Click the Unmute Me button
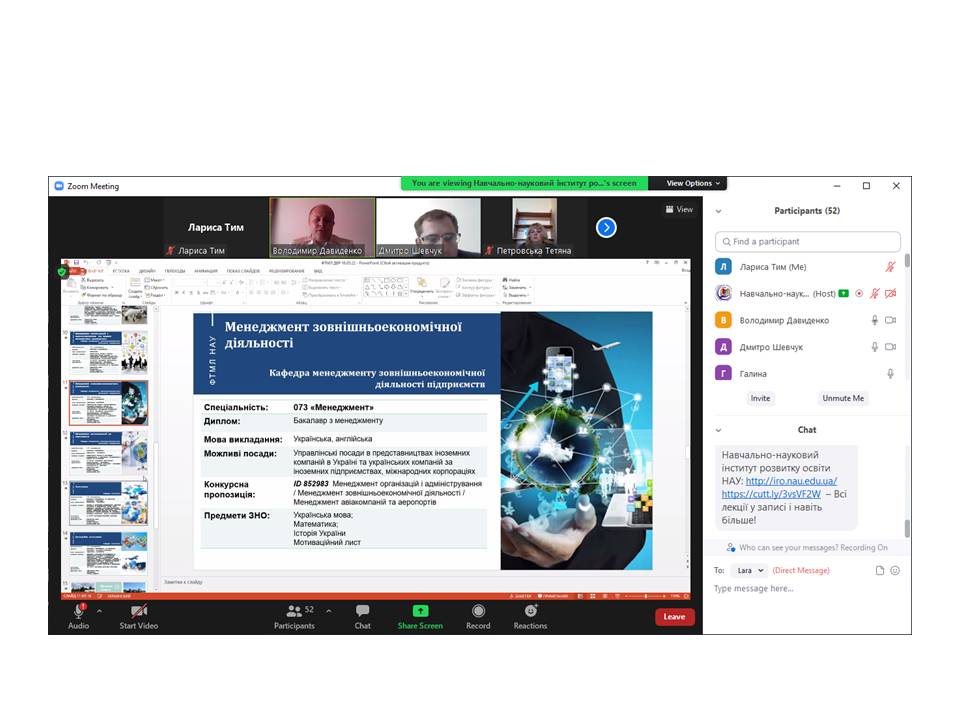Image resolution: width=960 pixels, height=720 pixels. point(843,398)
